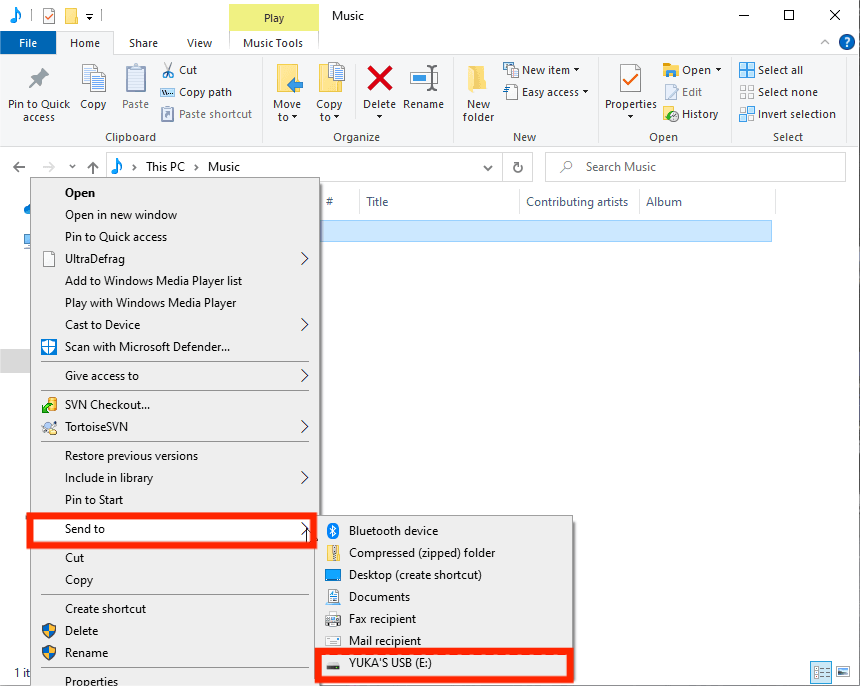The width and height of the screenshot is (860, 686).
Task: Go back with the Back arrow
Action: 19,167
